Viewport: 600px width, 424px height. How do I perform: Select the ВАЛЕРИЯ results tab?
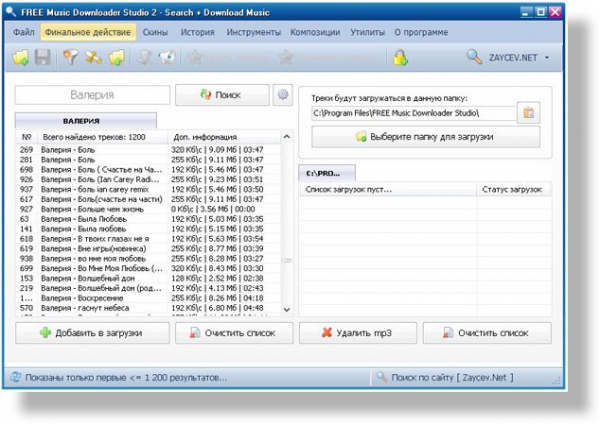coord(86,121)
